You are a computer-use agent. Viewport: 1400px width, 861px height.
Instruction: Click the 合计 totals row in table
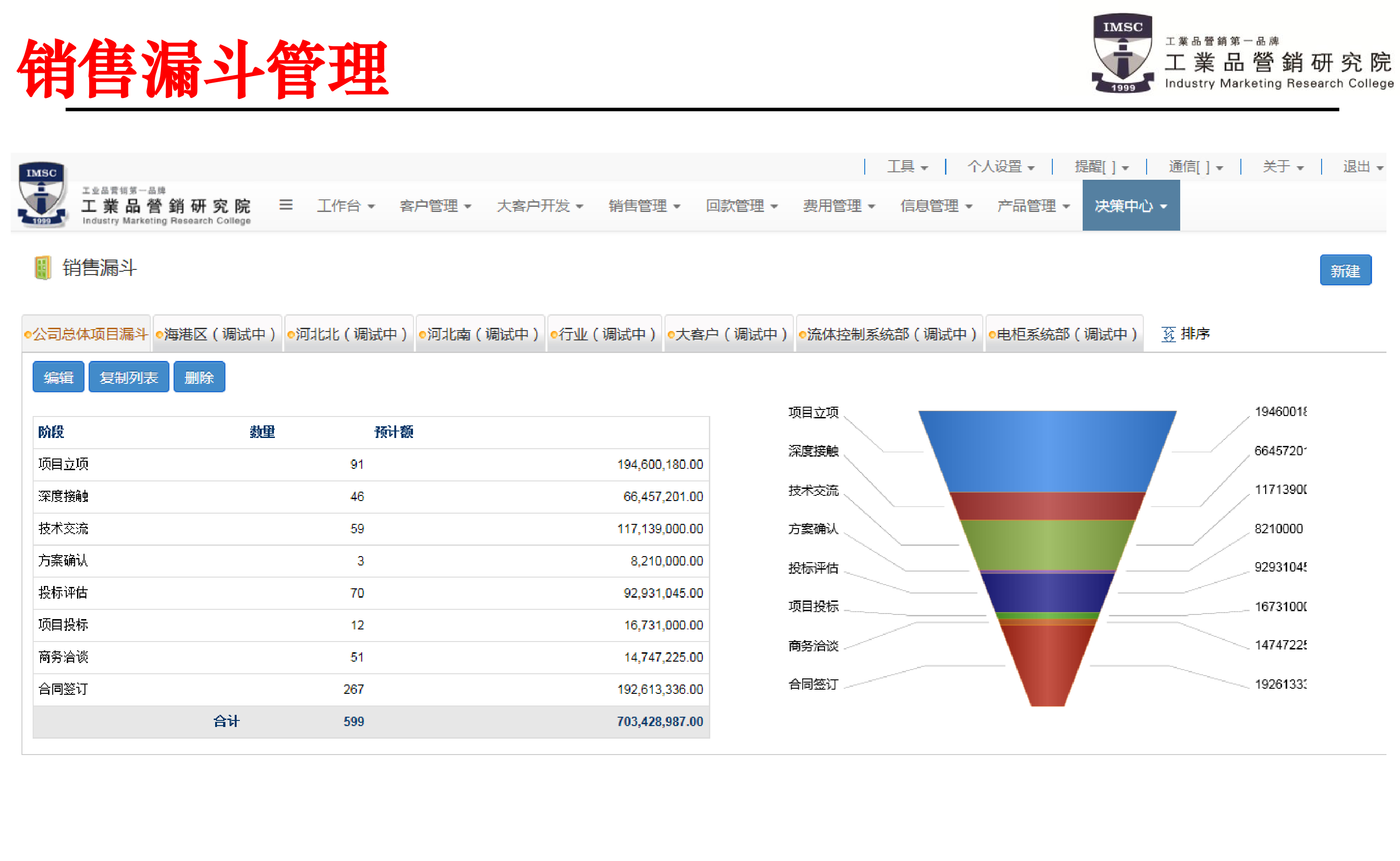point(226,721)
